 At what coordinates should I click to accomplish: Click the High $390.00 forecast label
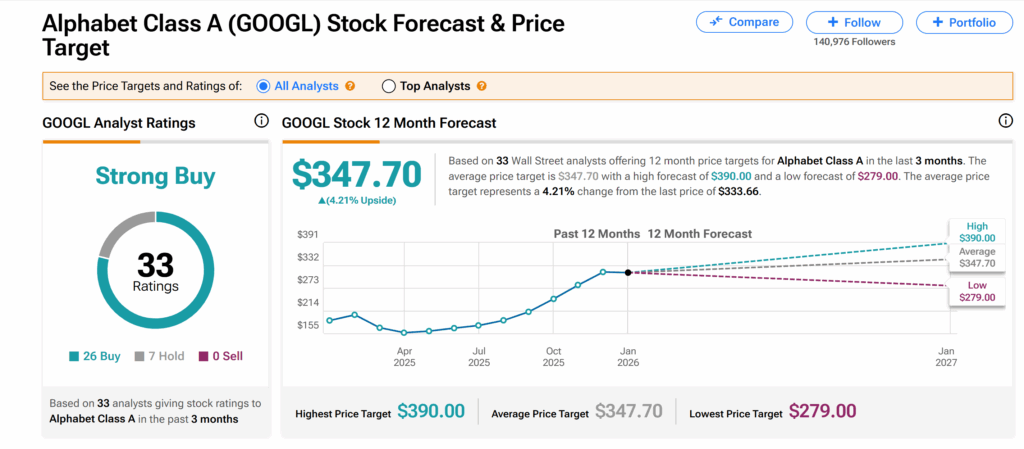[976, 232]
